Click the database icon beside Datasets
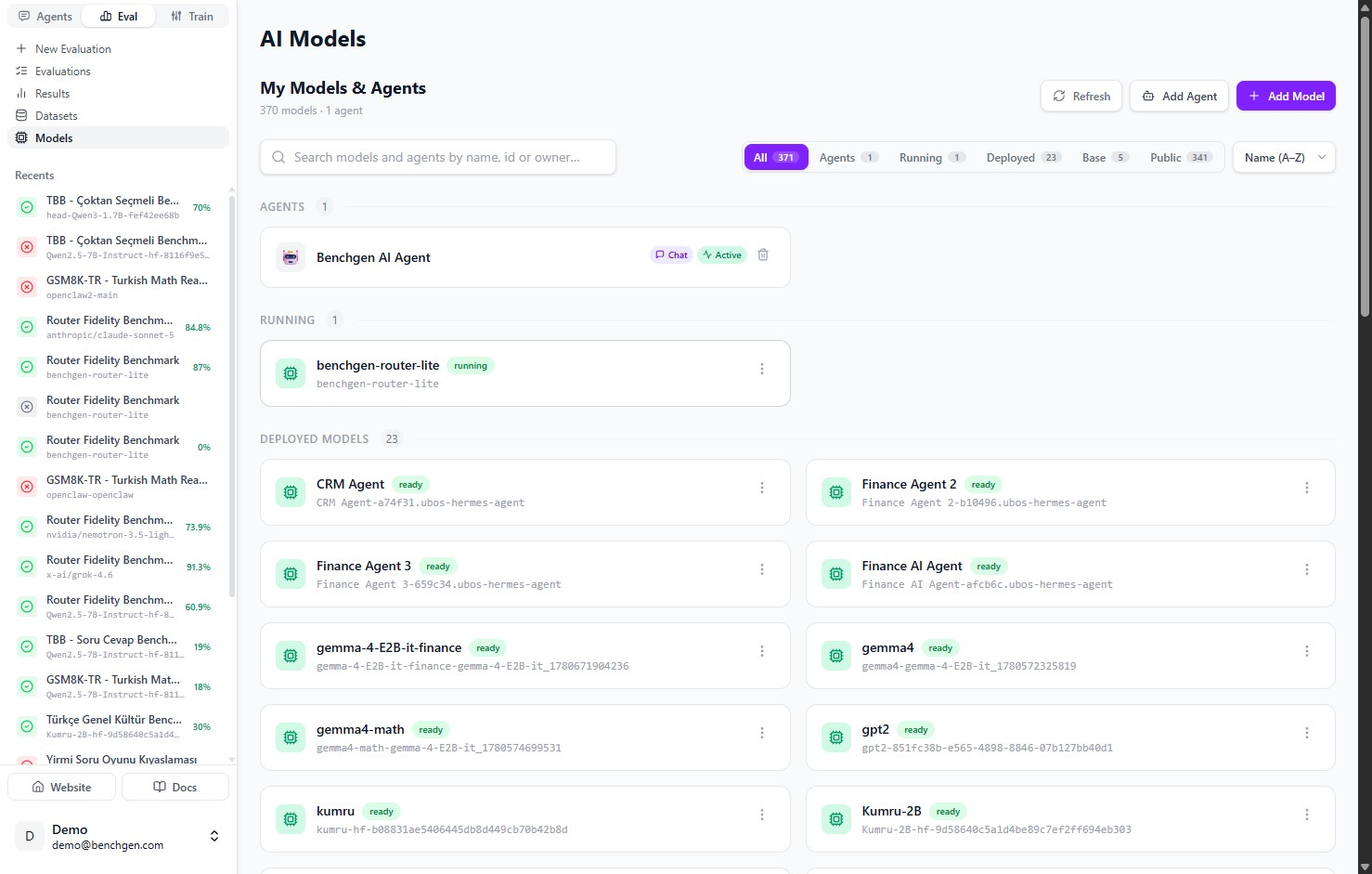This screenshot has height=874, width=1372. click(x=21, y=115)
